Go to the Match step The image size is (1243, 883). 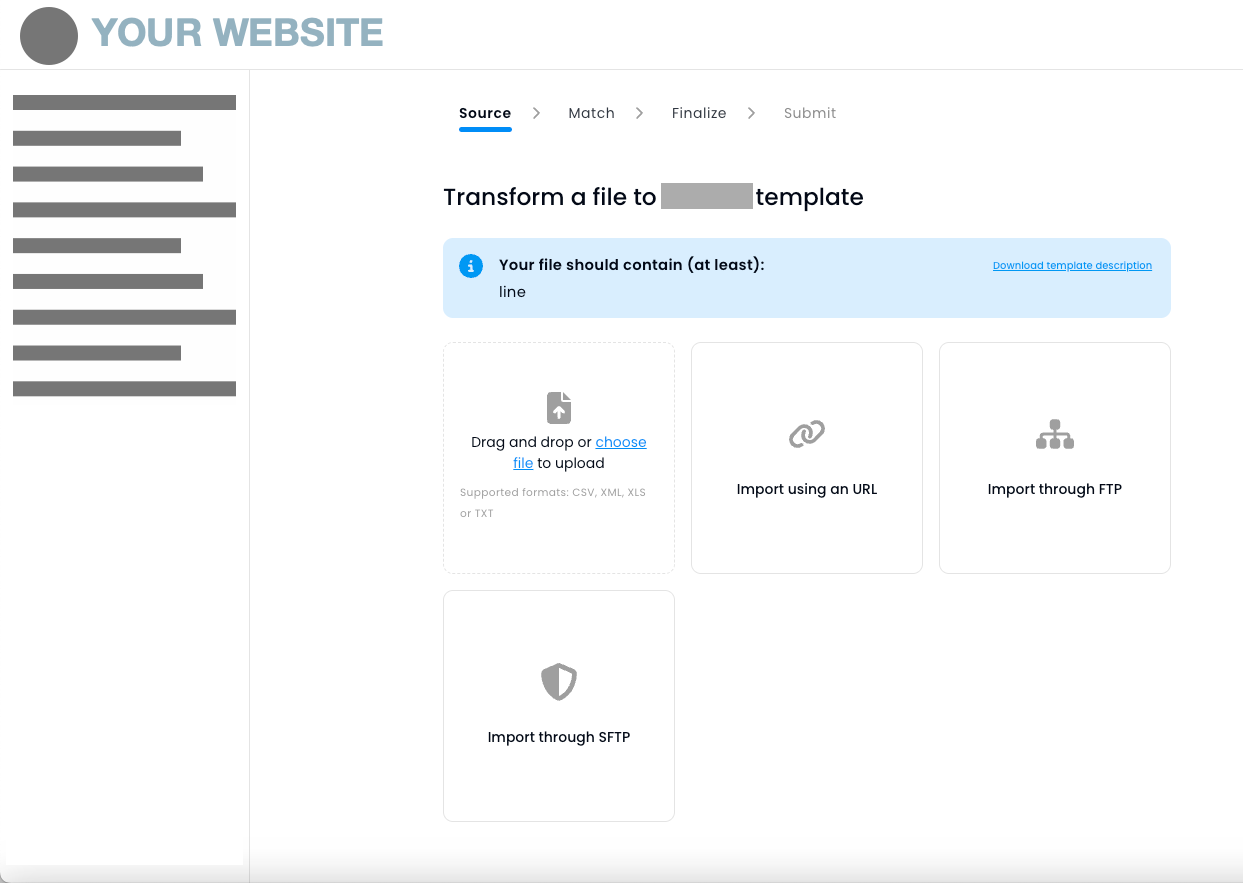pos(591,113)
